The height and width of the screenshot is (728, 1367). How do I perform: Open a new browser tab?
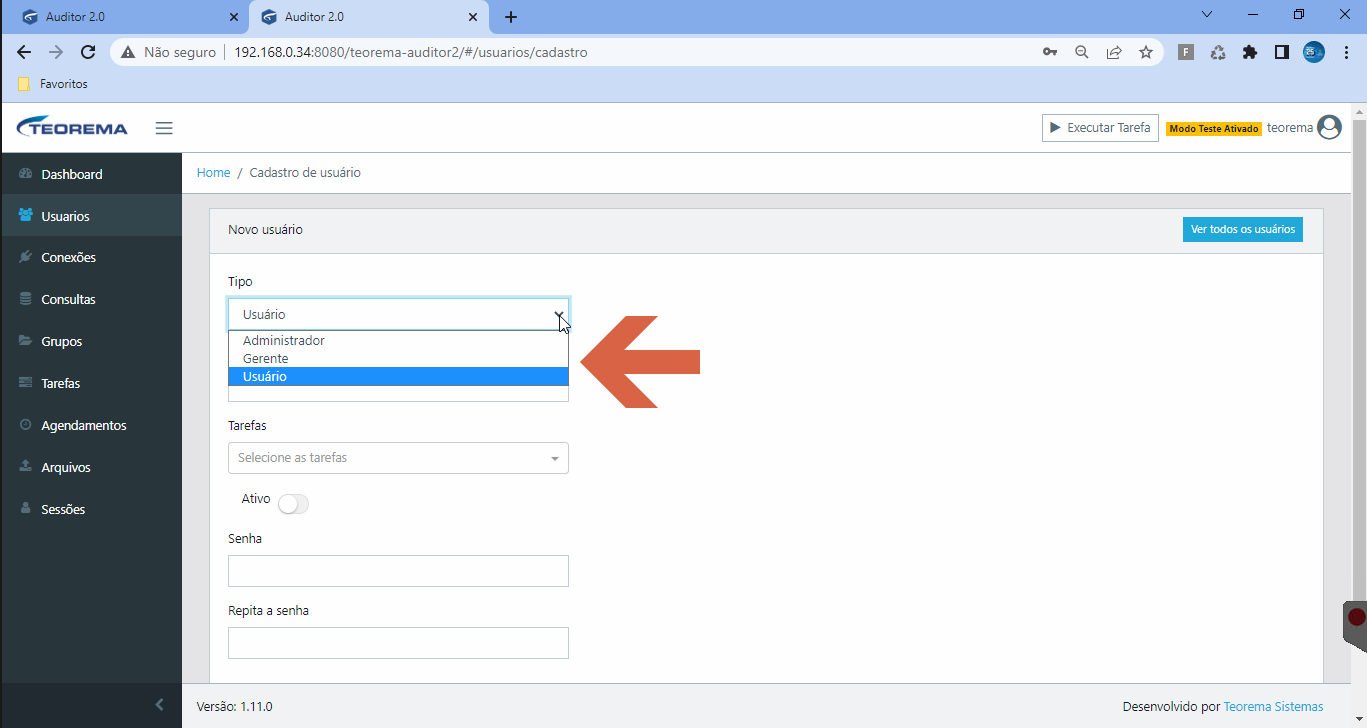(511, 17)
